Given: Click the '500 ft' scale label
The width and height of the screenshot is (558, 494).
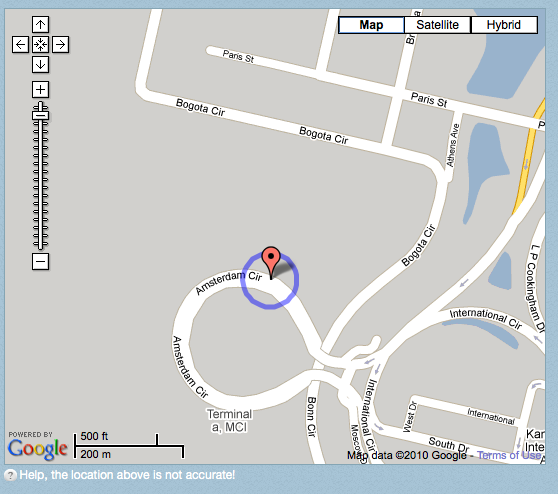Looking at the screenshot, I should point(94,436).
